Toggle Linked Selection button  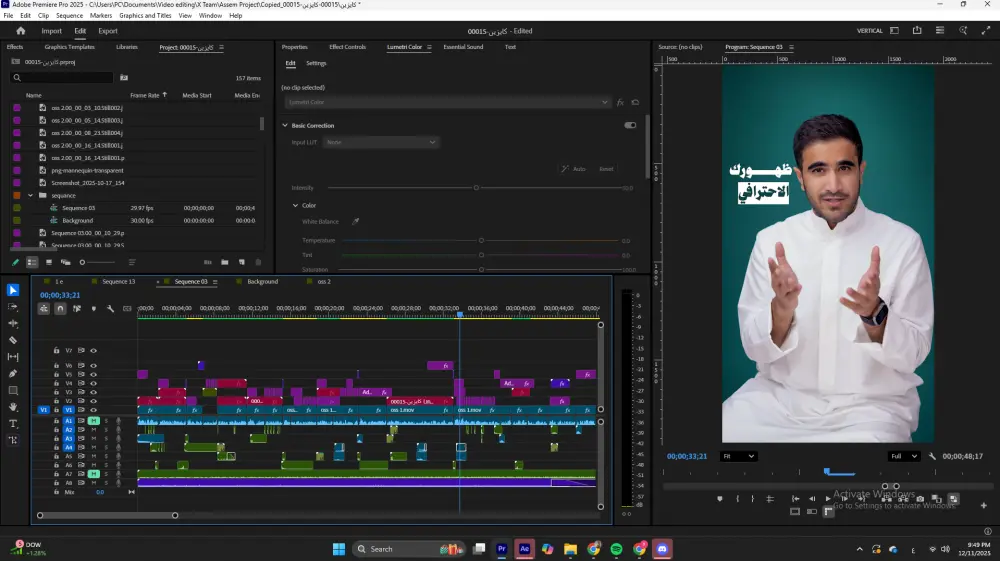click(x=77, y=309)
